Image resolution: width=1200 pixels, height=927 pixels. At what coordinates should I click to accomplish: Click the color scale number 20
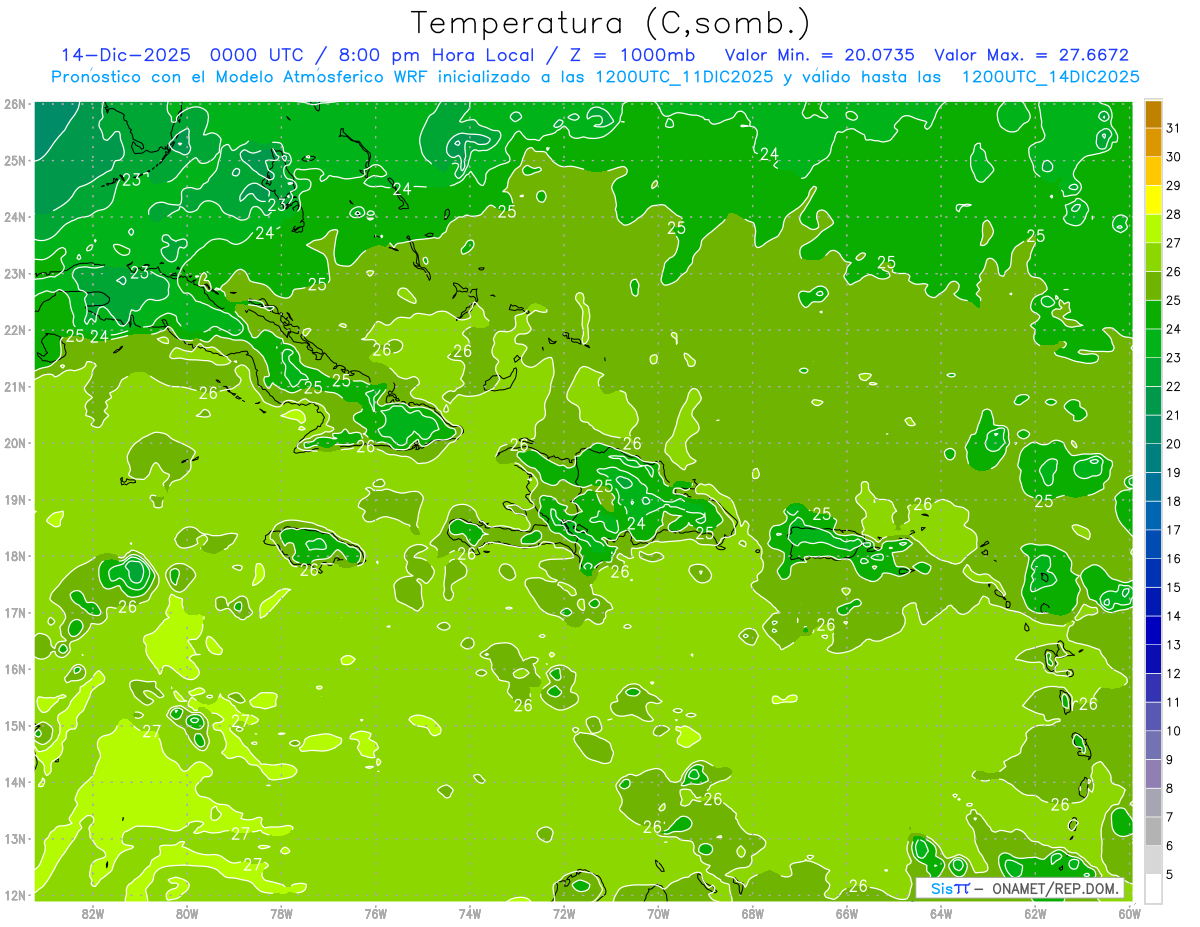pos(1174,444)
